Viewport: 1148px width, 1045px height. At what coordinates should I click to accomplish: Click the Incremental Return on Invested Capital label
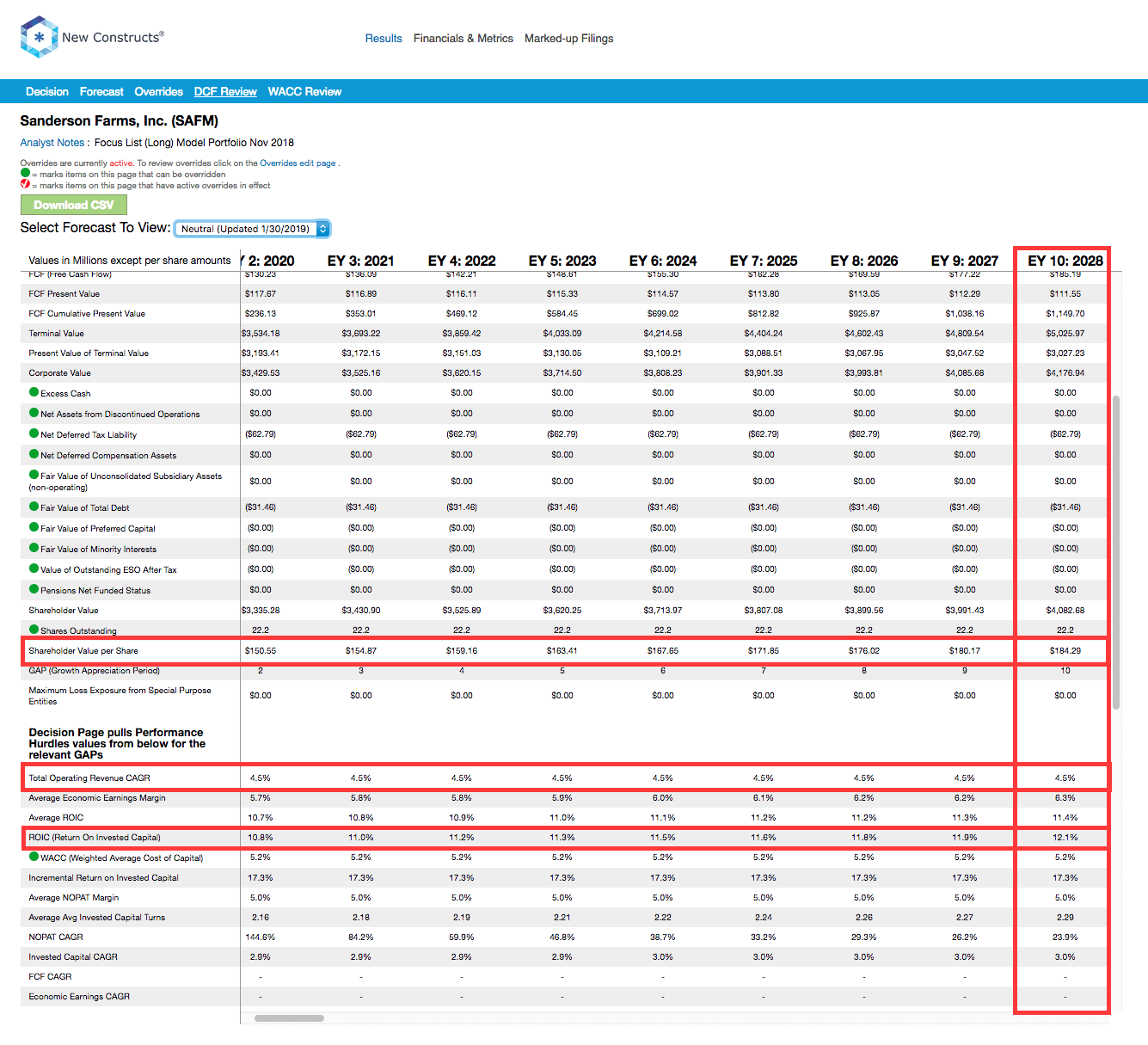tap(103, 878)
